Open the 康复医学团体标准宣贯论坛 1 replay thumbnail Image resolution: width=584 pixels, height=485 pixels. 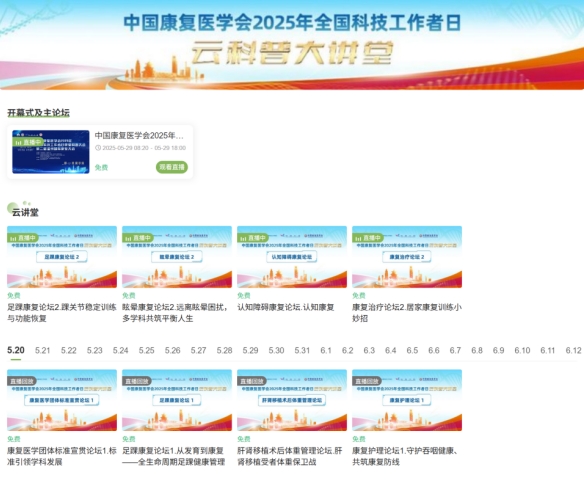pos(62,400)
